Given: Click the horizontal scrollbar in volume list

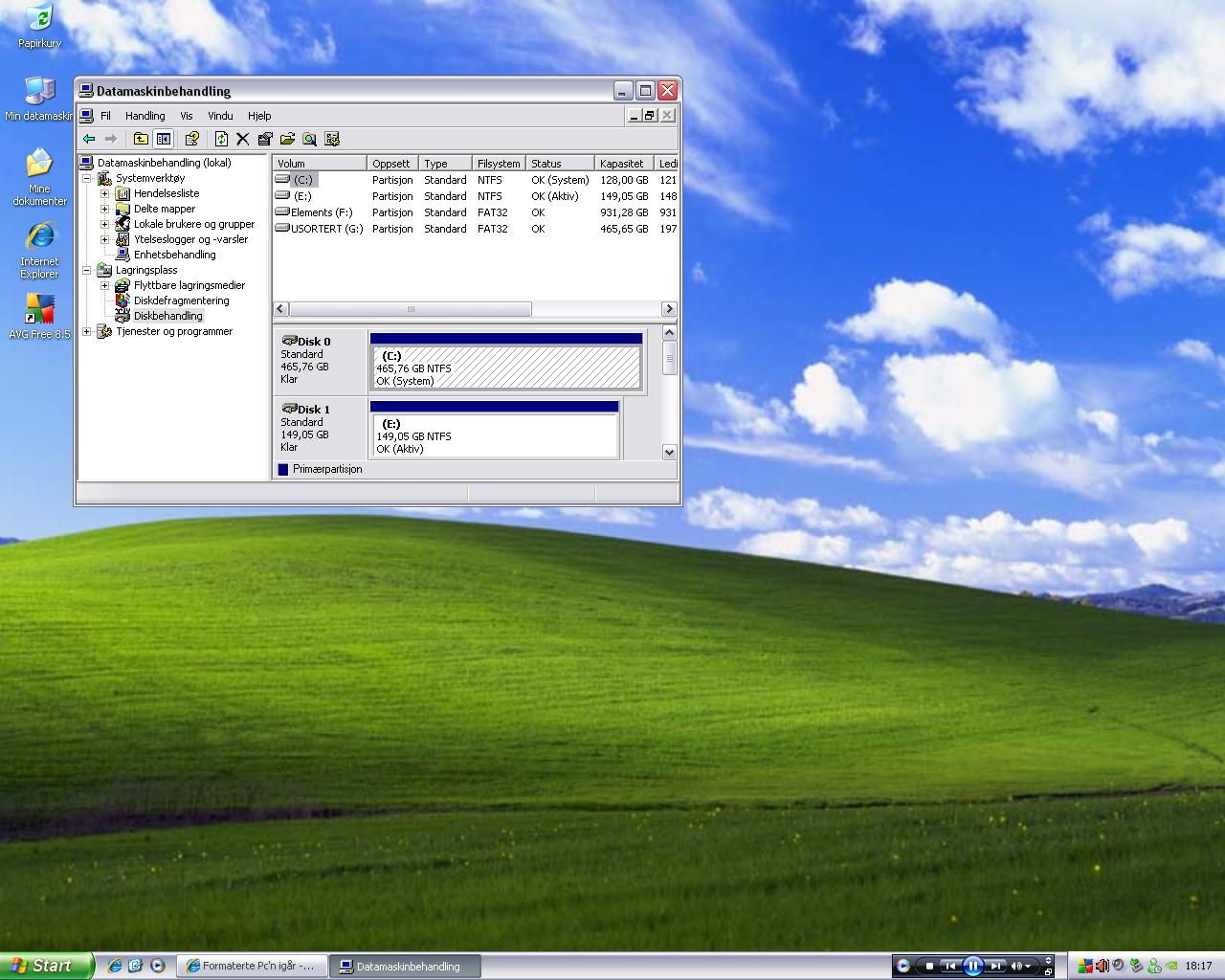Looking at the screenshot, I should 411,309.
